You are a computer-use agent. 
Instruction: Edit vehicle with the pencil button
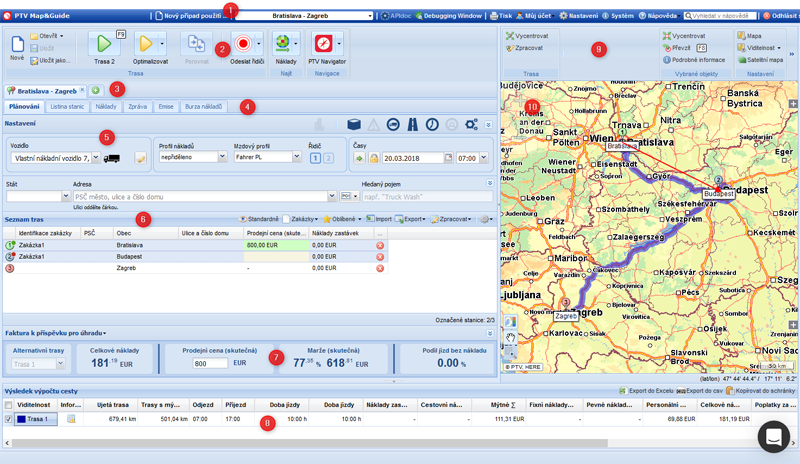point(140,158)
